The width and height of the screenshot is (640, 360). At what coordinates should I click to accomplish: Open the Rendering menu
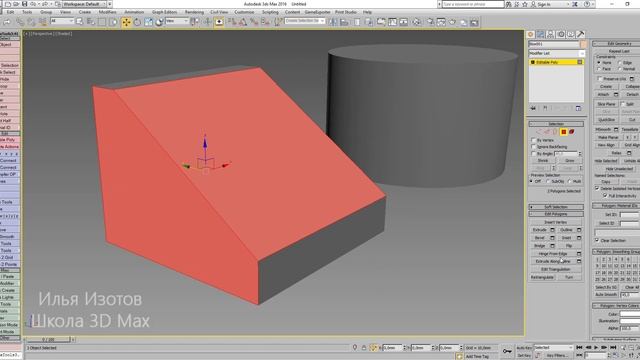coord(194,12)
